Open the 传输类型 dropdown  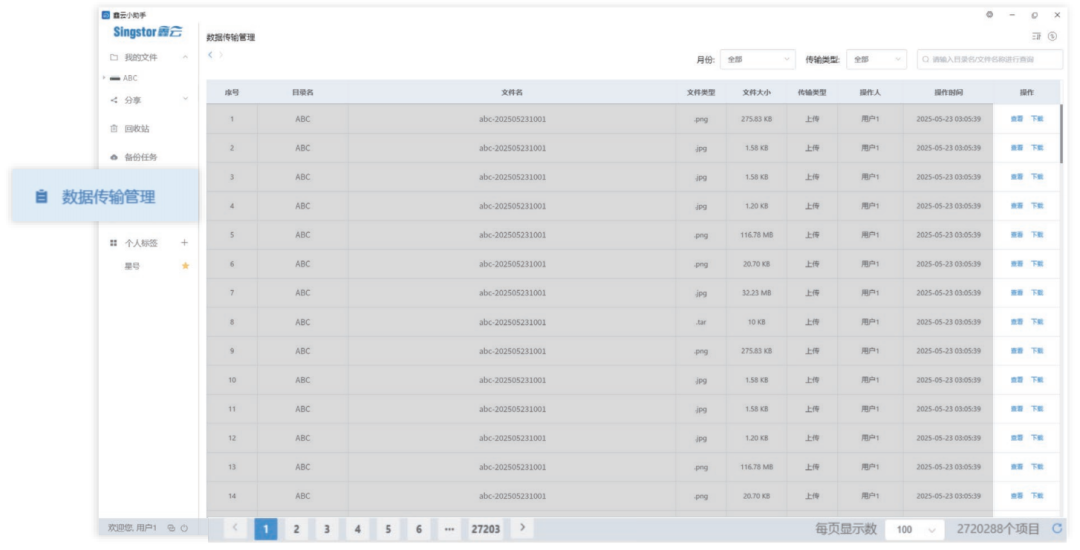876,59
